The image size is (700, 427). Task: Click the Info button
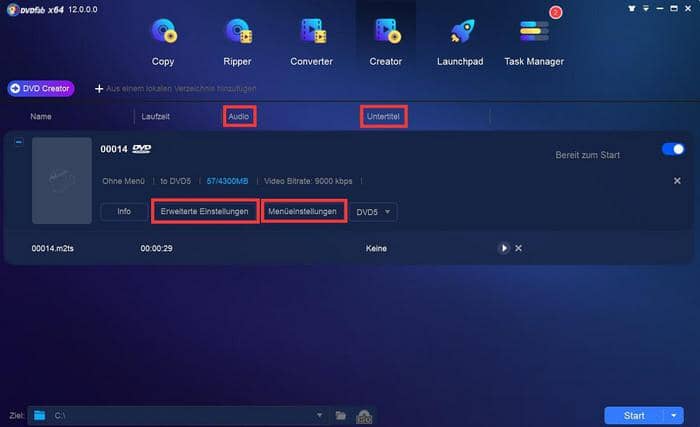click(x=124, y=212)
